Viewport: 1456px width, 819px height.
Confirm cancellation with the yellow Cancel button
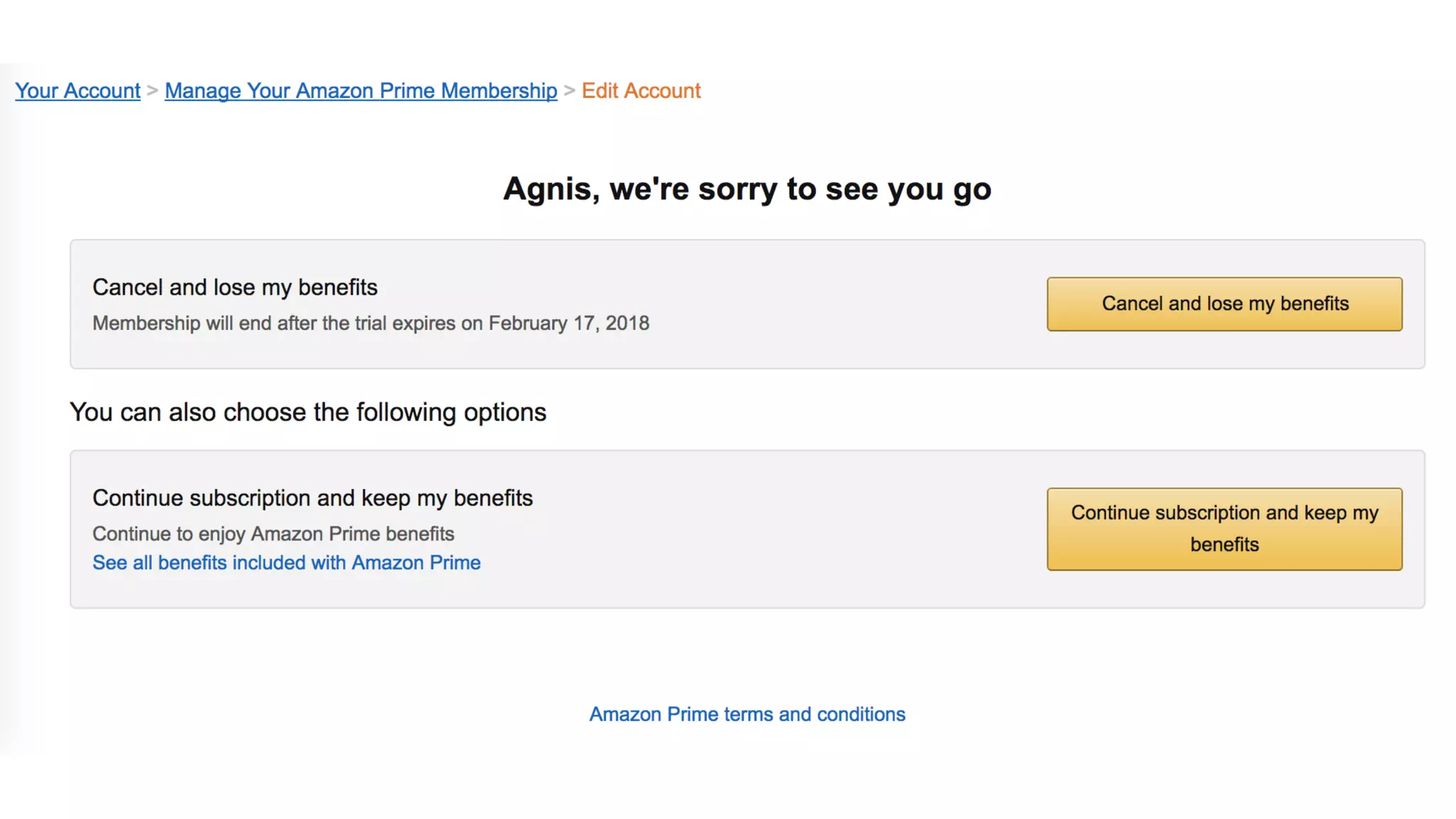[x=1224, y=304]
